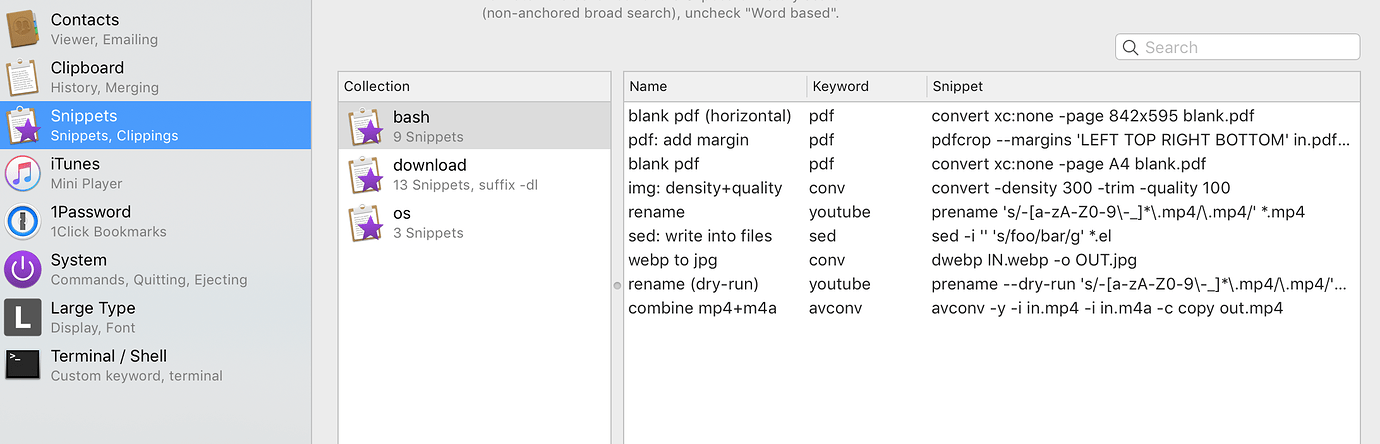This screenshot has height=444, width=1380.
Task: Open the Clipboard history icon
Action: coord(23,77)
